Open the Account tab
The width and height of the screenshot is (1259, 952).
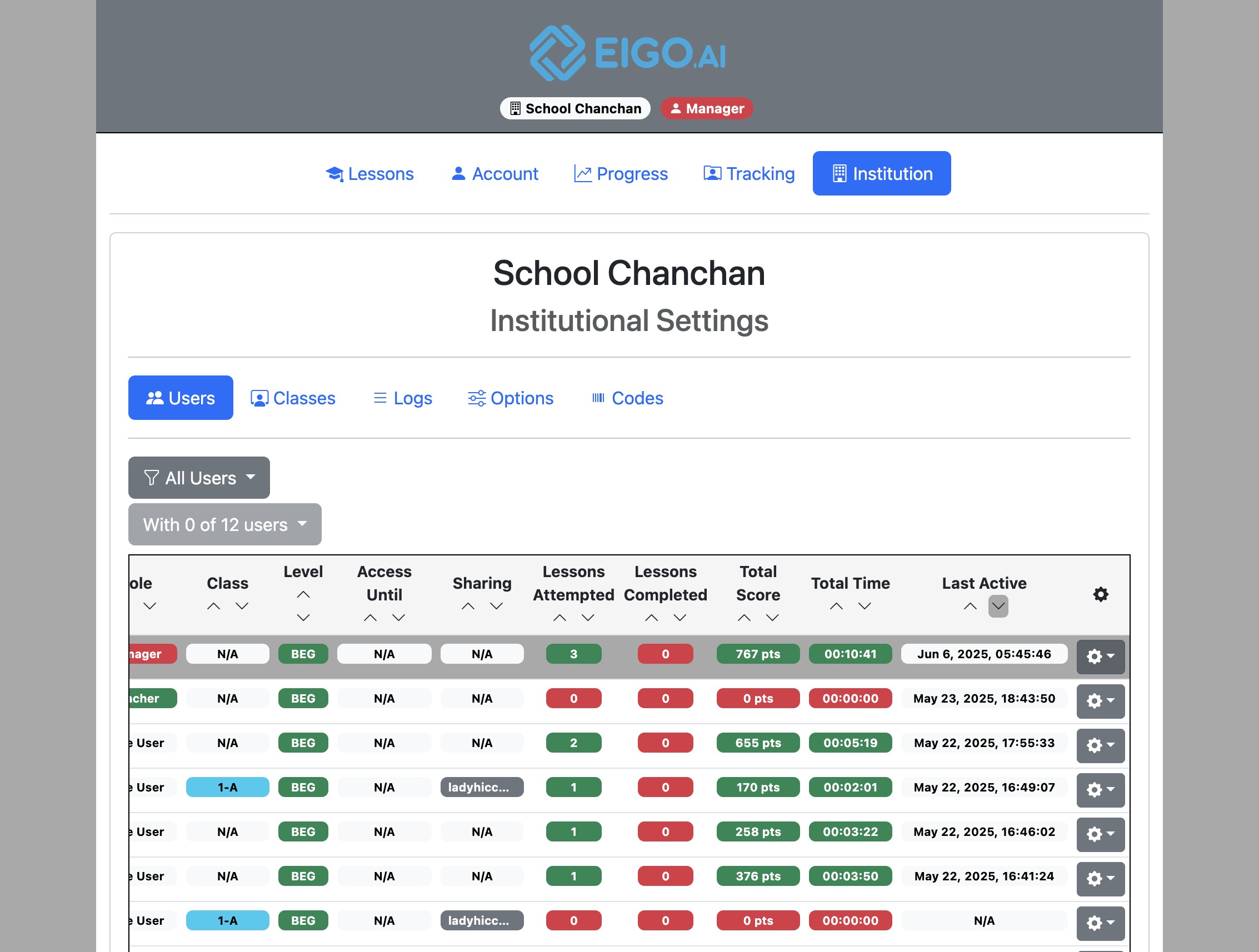[494, 173]
